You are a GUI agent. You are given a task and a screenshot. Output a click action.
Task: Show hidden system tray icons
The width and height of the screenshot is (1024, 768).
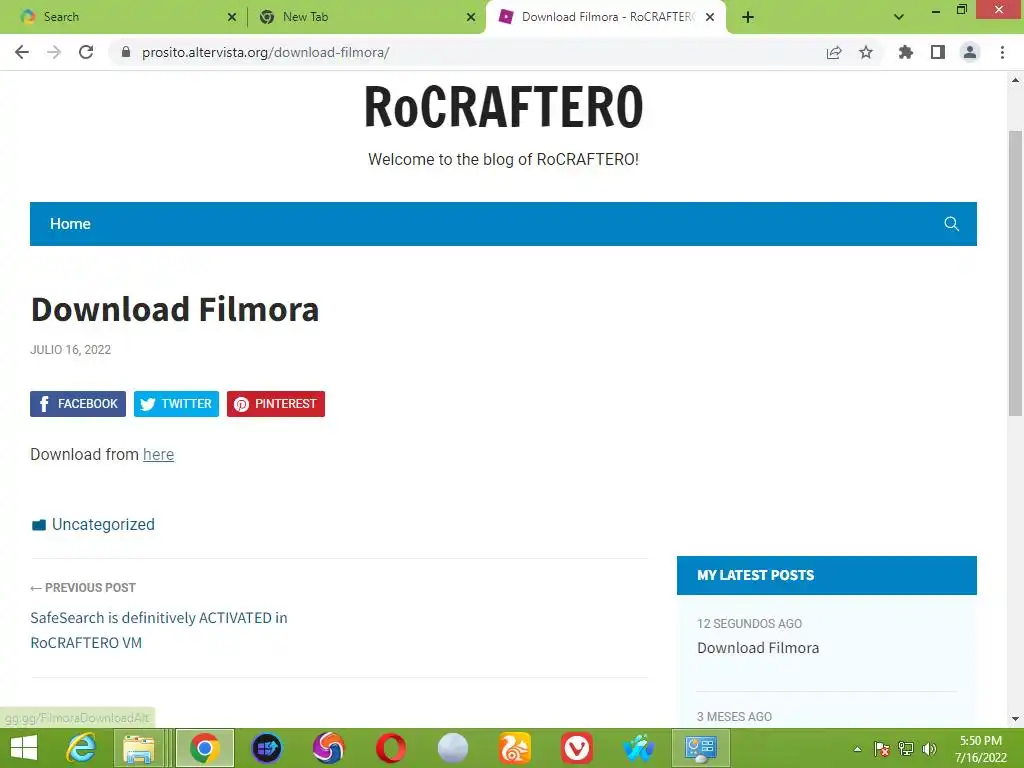point(857,749)
